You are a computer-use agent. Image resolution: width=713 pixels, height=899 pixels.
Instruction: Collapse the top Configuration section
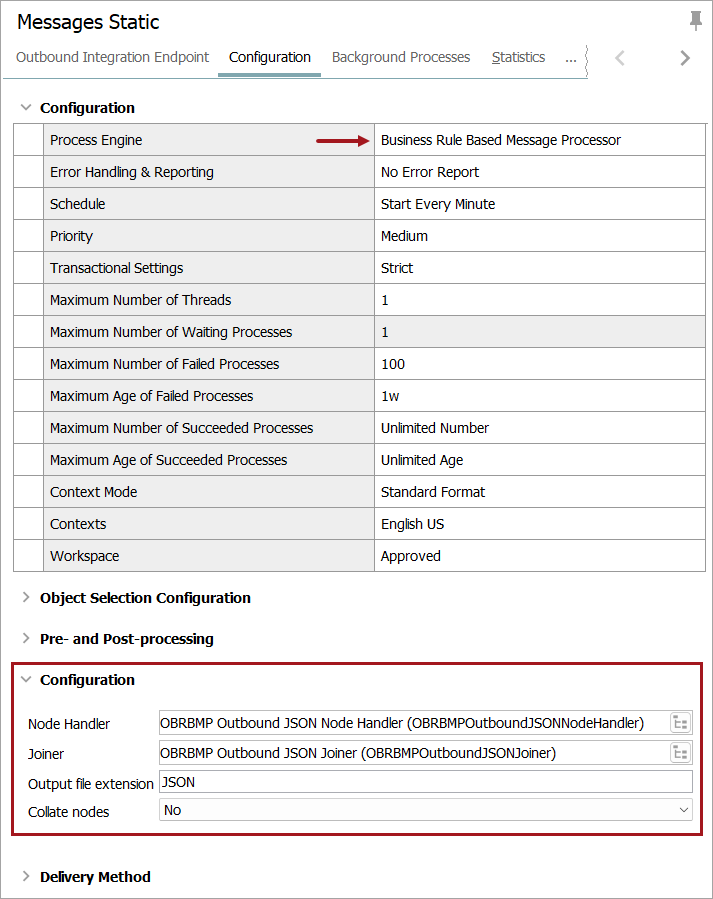(26, 108)
